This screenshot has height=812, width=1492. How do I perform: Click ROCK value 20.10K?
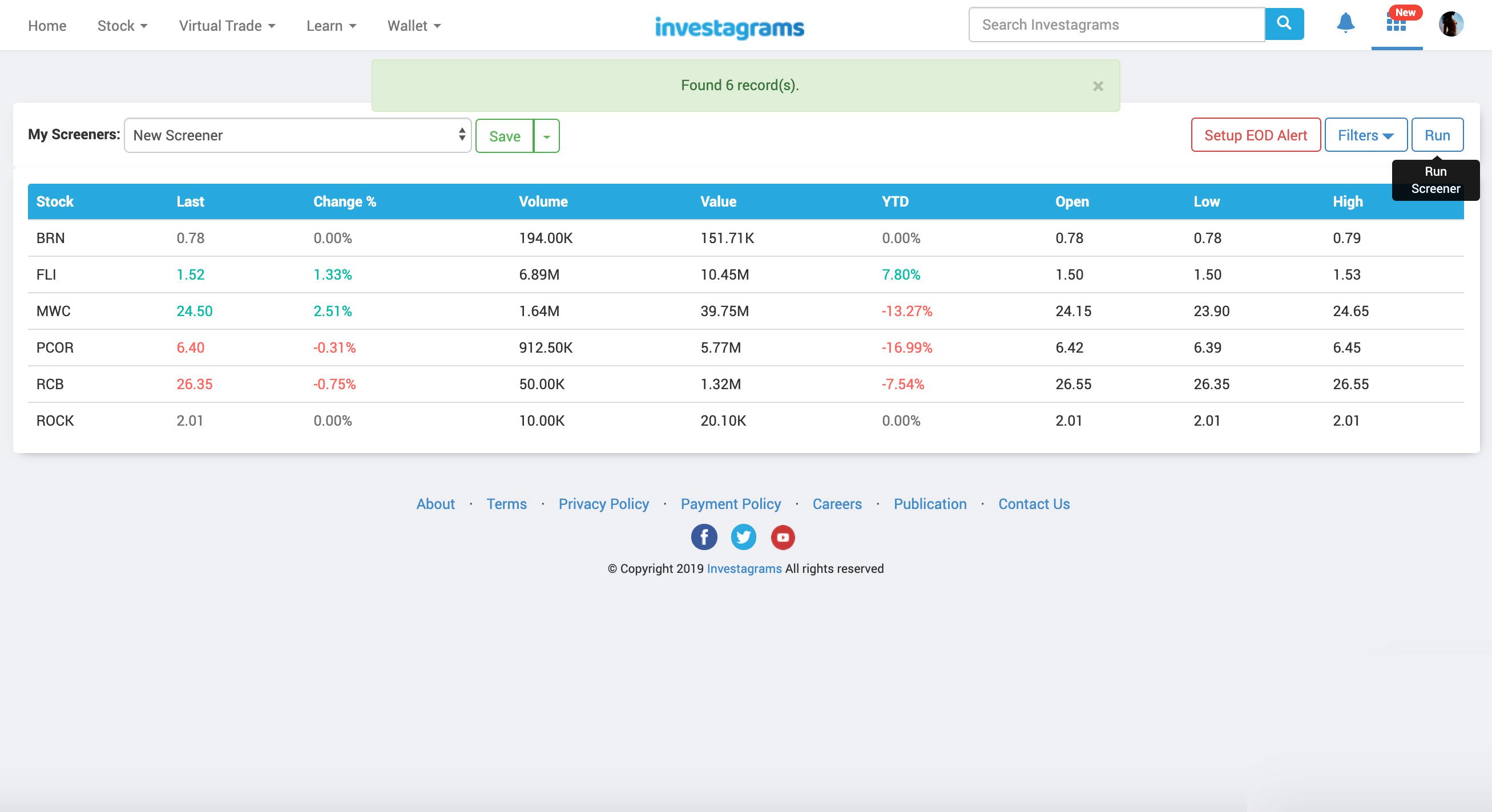pos(723,421)
